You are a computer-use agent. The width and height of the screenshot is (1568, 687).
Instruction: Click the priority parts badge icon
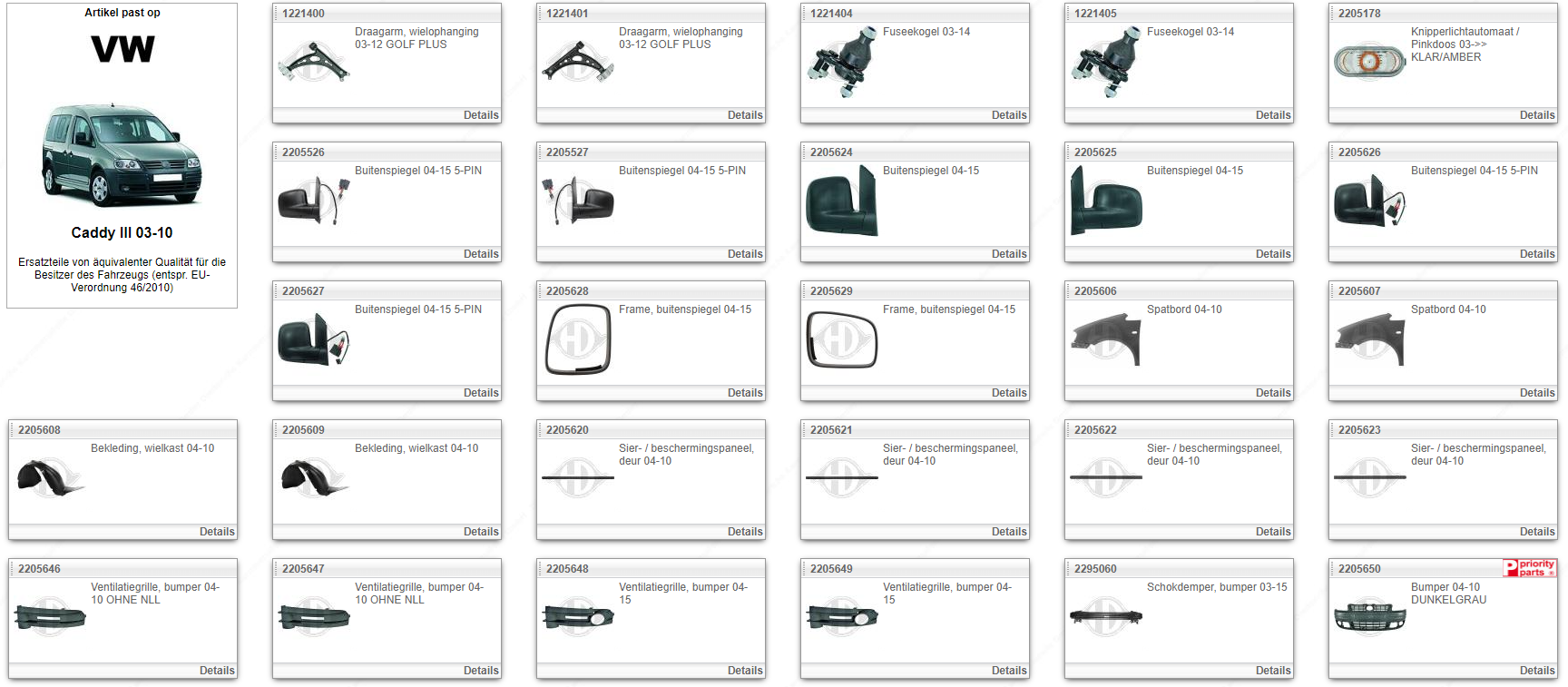pyautogui.click(x=1529, y=568)
